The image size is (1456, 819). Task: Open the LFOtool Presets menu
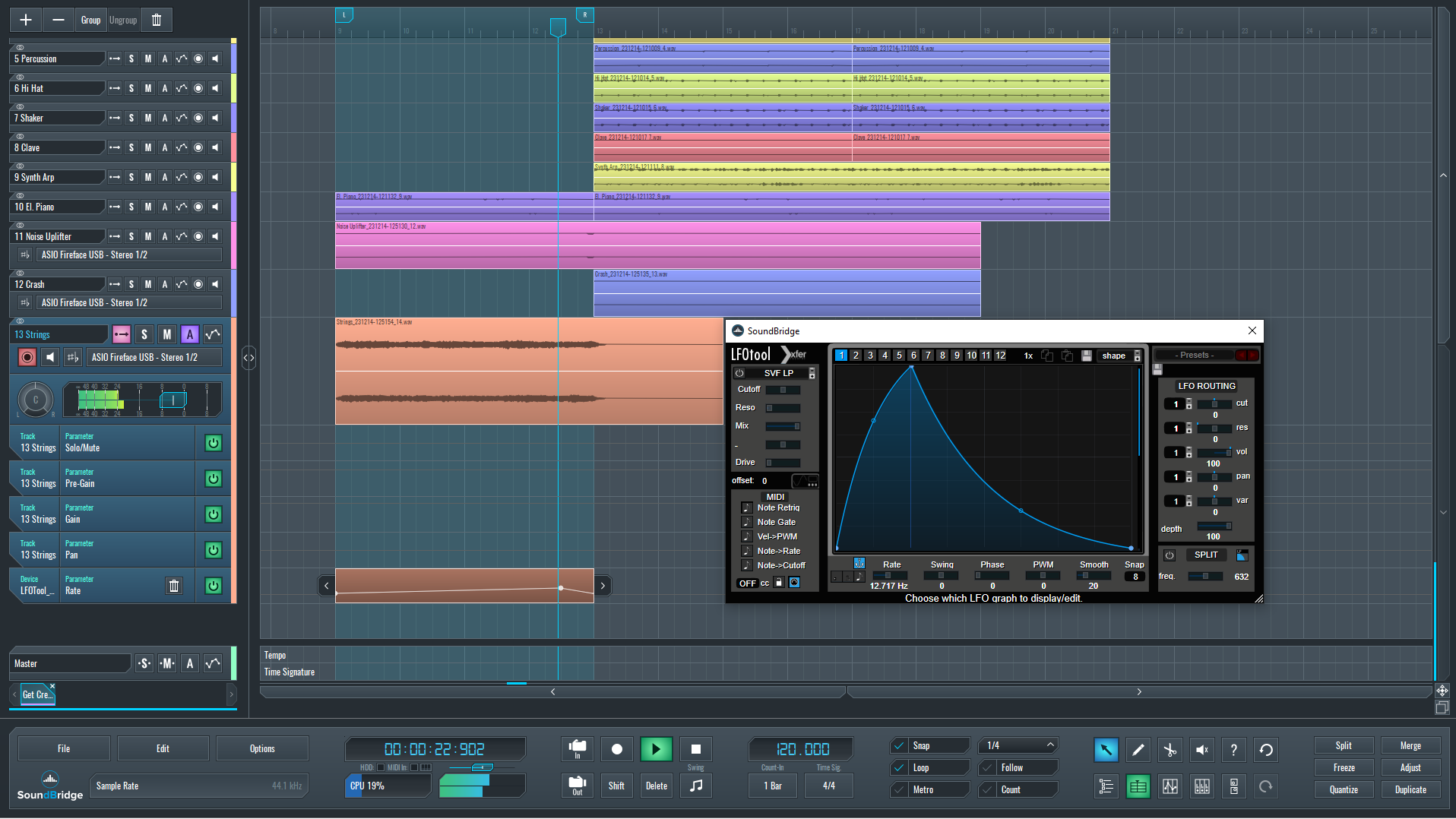(1194, 355)
